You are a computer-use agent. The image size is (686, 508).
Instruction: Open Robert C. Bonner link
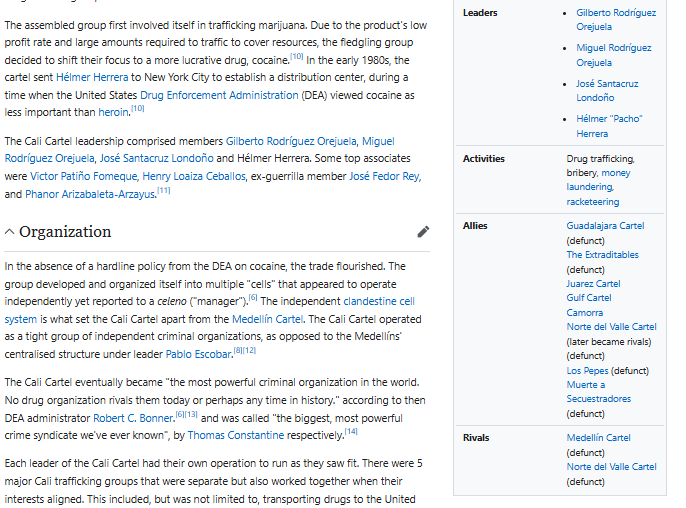133,418
